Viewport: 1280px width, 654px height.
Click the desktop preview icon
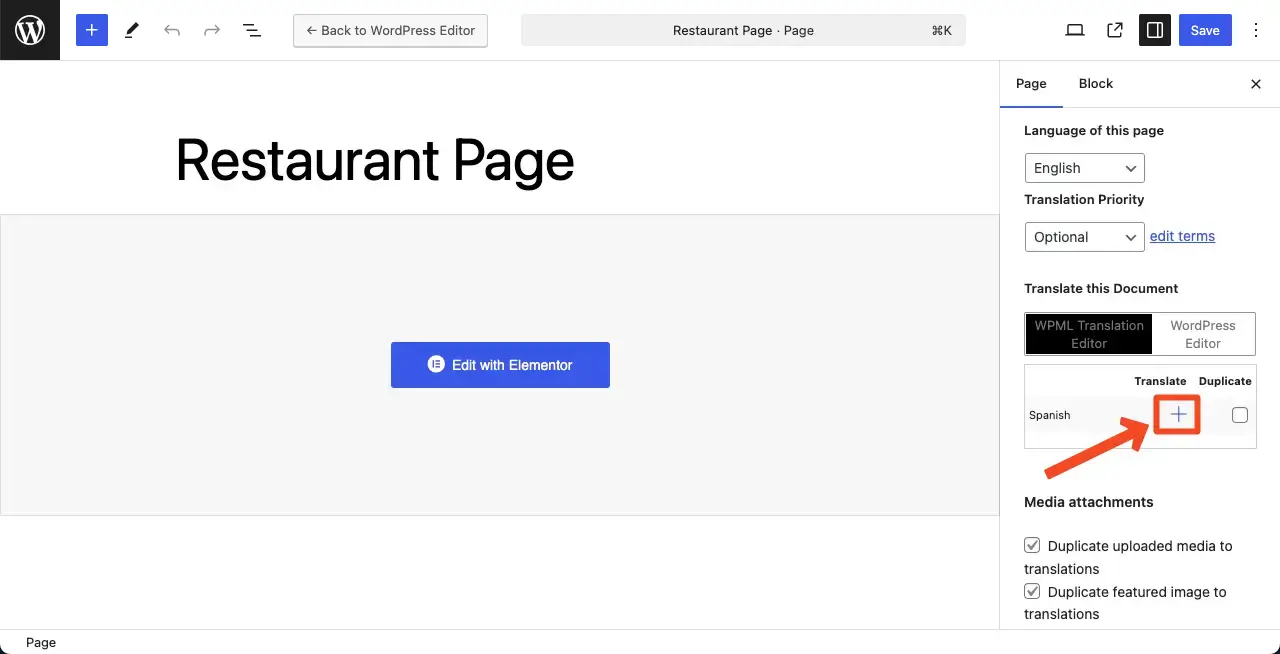(x=1075, y=30)
